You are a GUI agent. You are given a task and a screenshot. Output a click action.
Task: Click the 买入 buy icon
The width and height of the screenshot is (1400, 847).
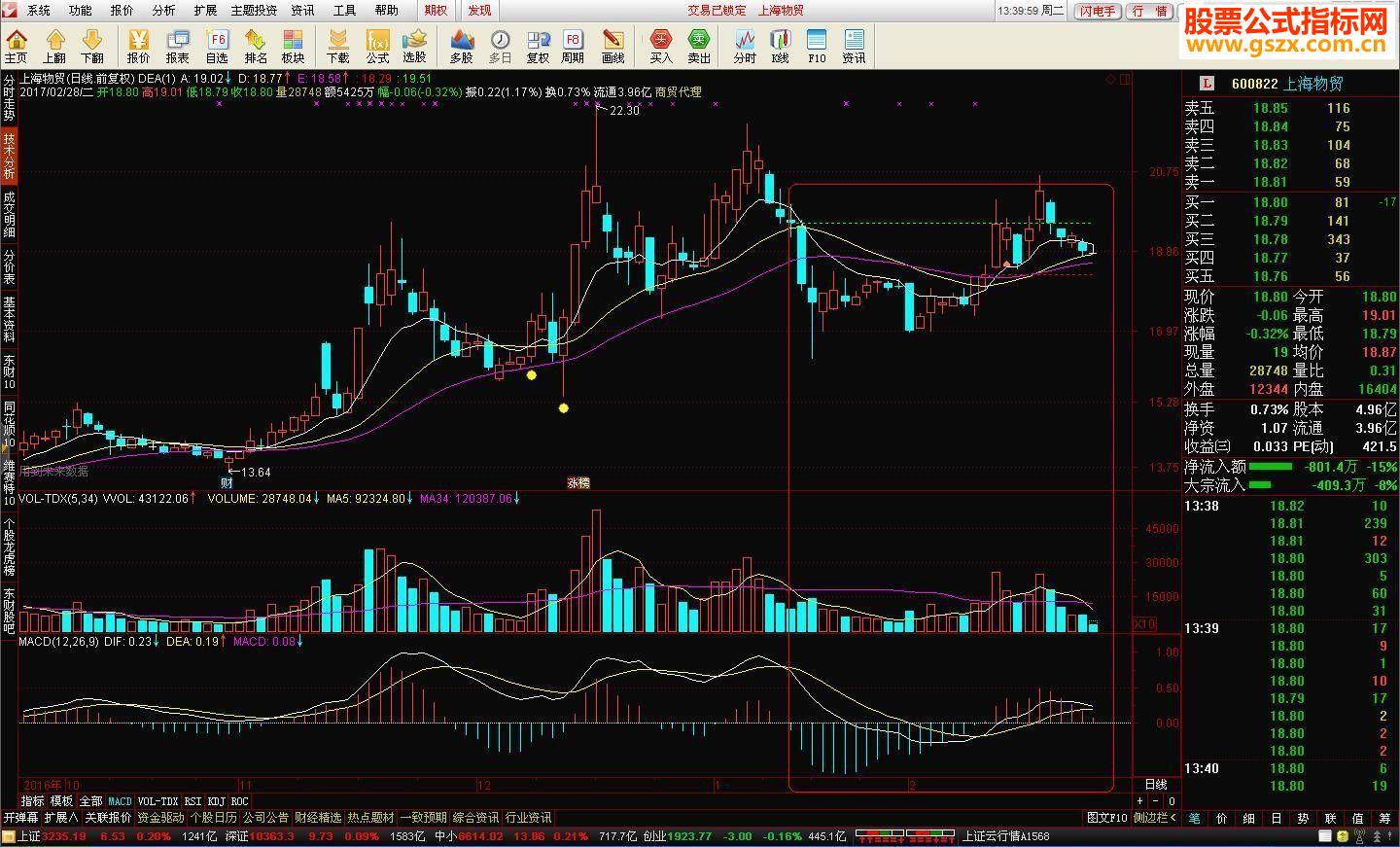coord(661,46)
